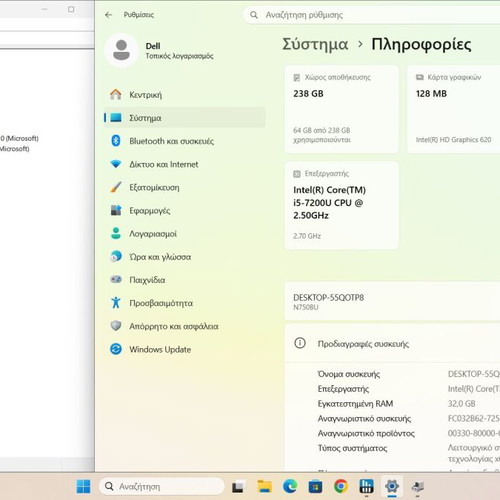Click the storage icon on the Χώρος αποθήκευσης card
This screenshot has width=500, height=500.
[297, 78]
